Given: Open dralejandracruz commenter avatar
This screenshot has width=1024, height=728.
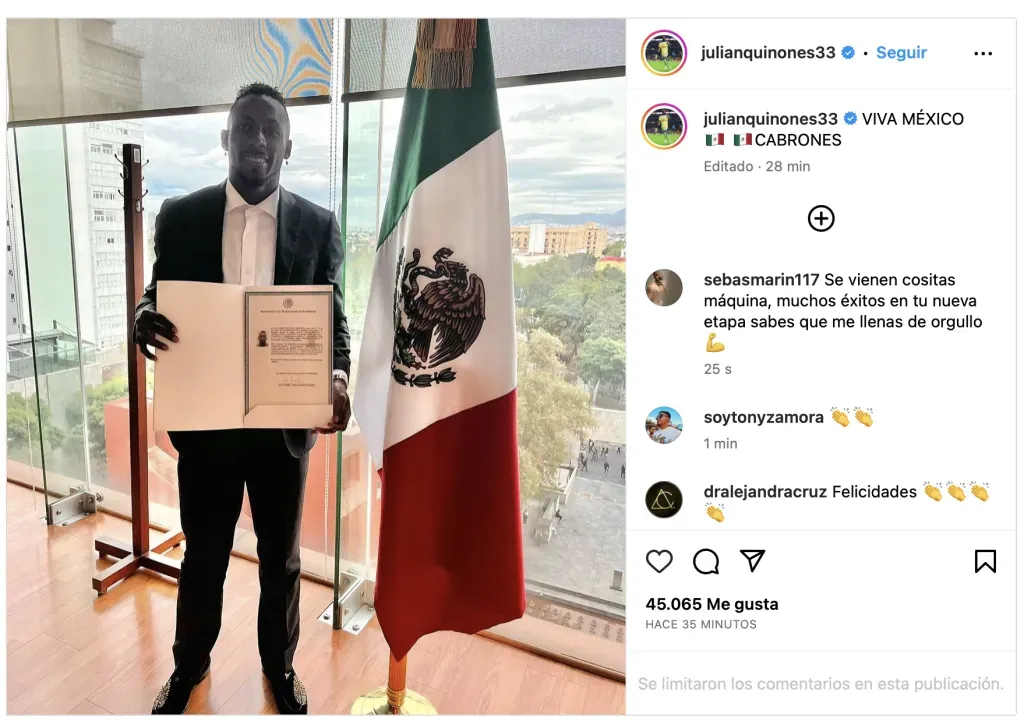Looking at the screenshot, I should point(664,499).
